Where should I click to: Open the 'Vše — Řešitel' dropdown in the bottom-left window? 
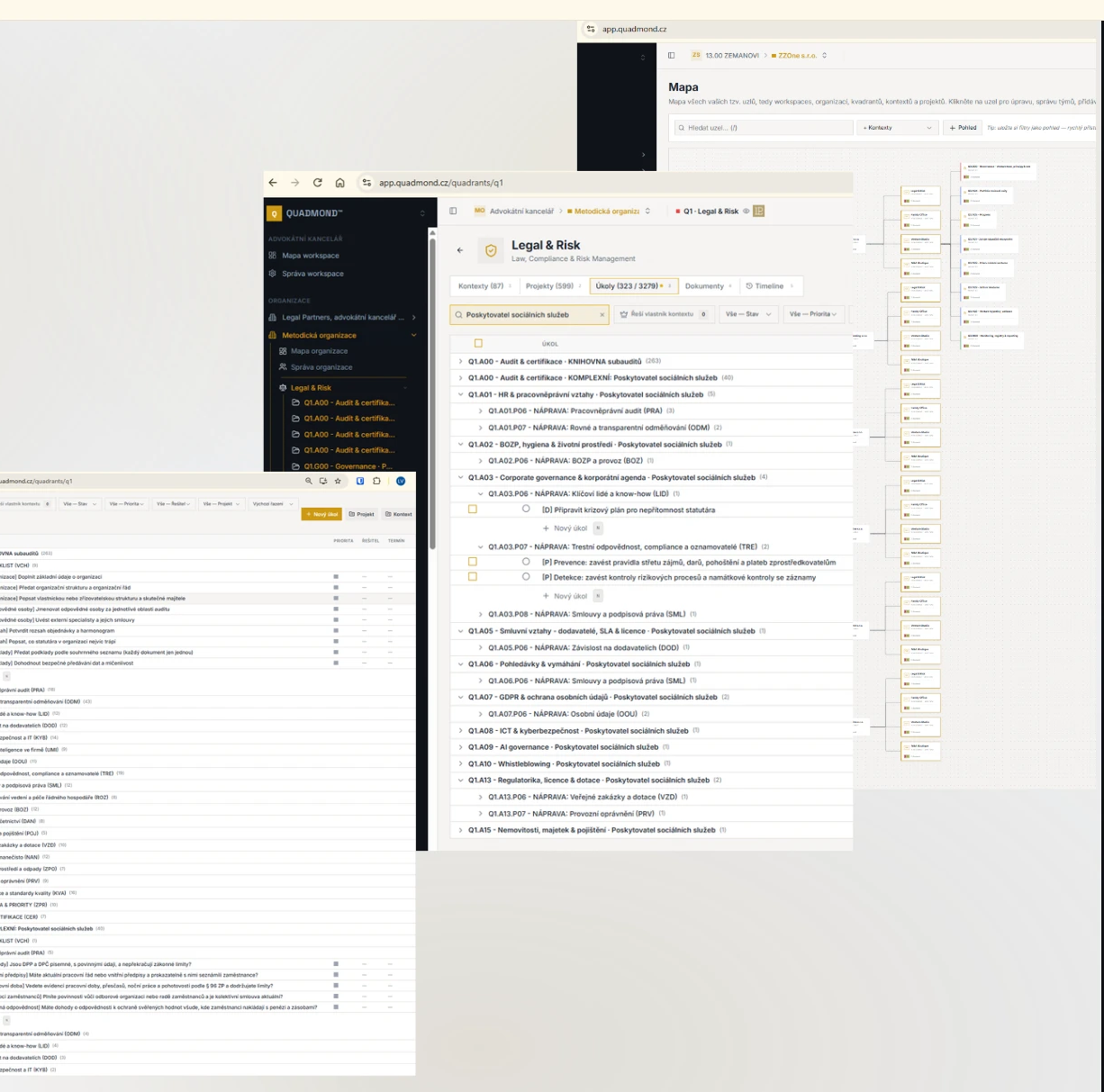pyautogui.click(x=174, y=504)
